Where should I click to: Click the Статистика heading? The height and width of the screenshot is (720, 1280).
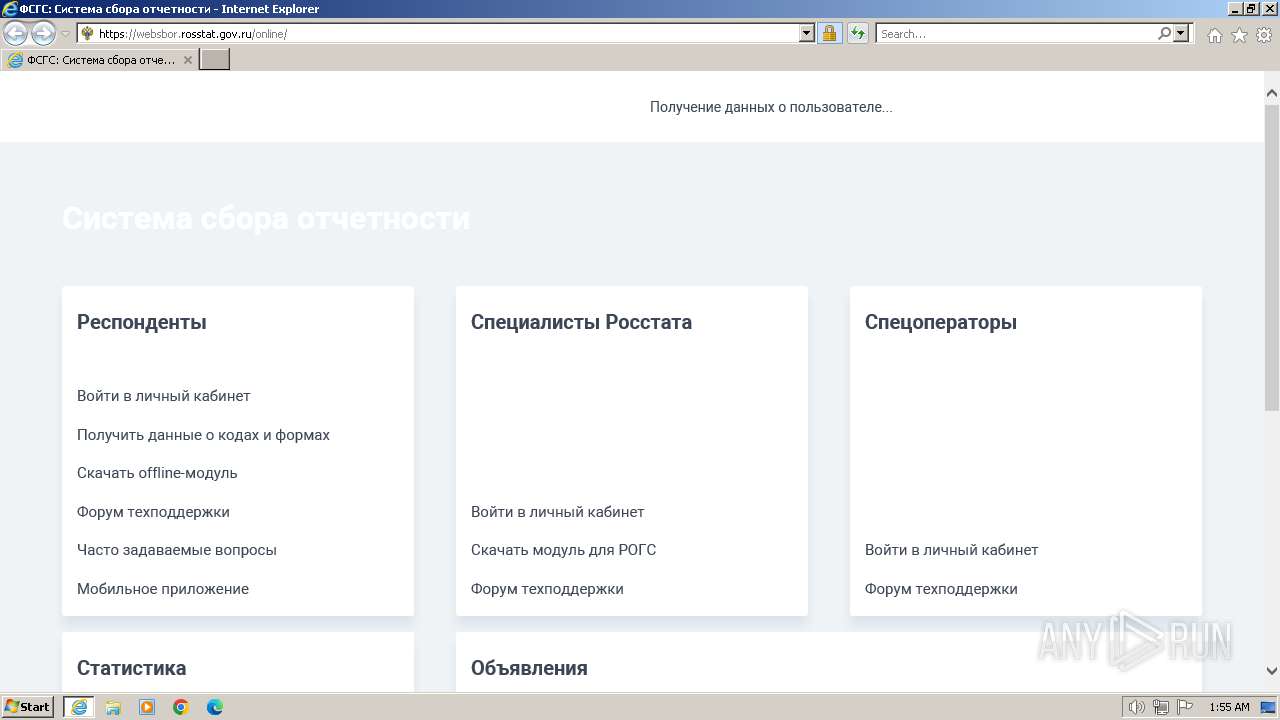click(131, 668)
